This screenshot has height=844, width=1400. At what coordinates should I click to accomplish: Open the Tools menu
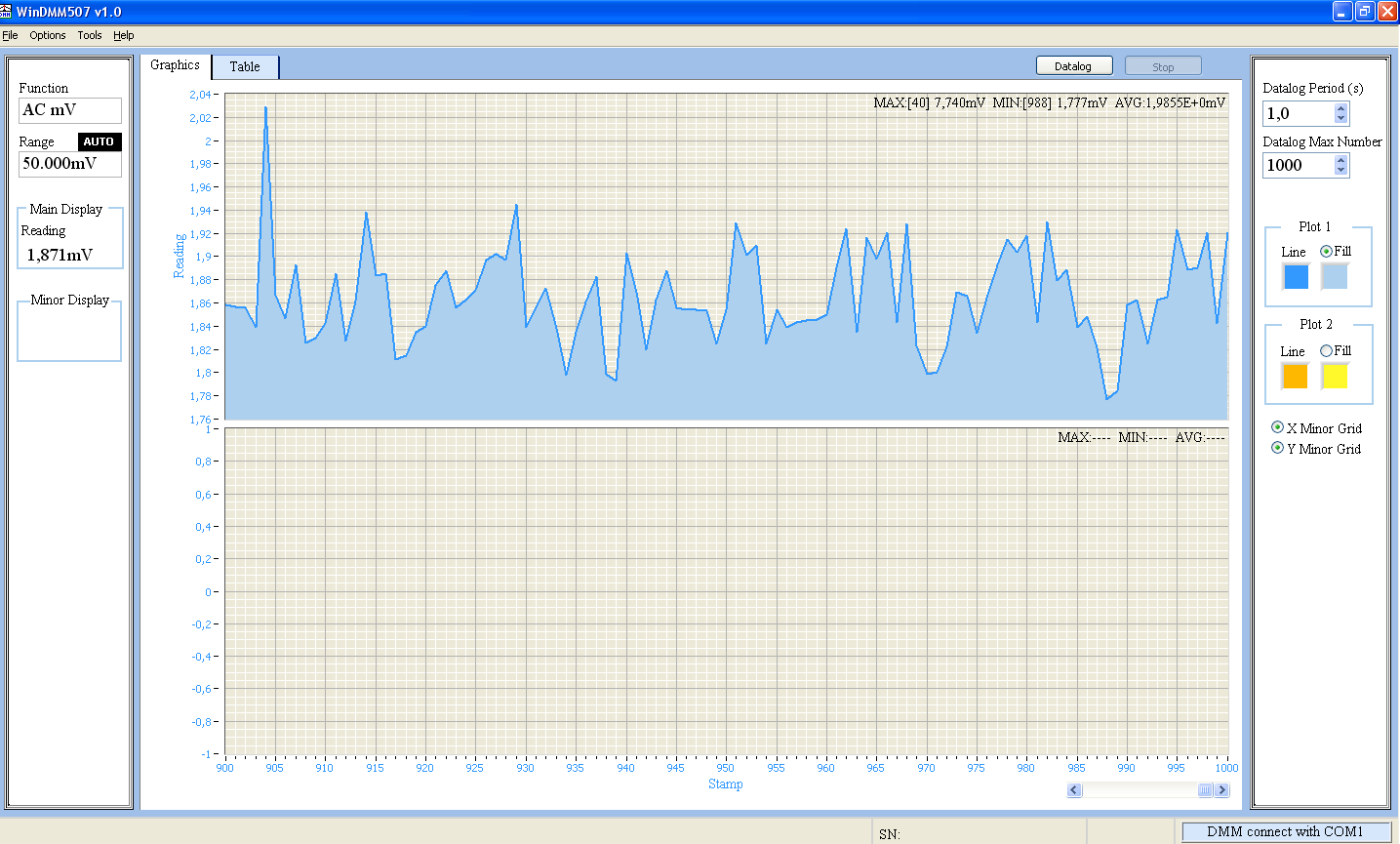90,35
